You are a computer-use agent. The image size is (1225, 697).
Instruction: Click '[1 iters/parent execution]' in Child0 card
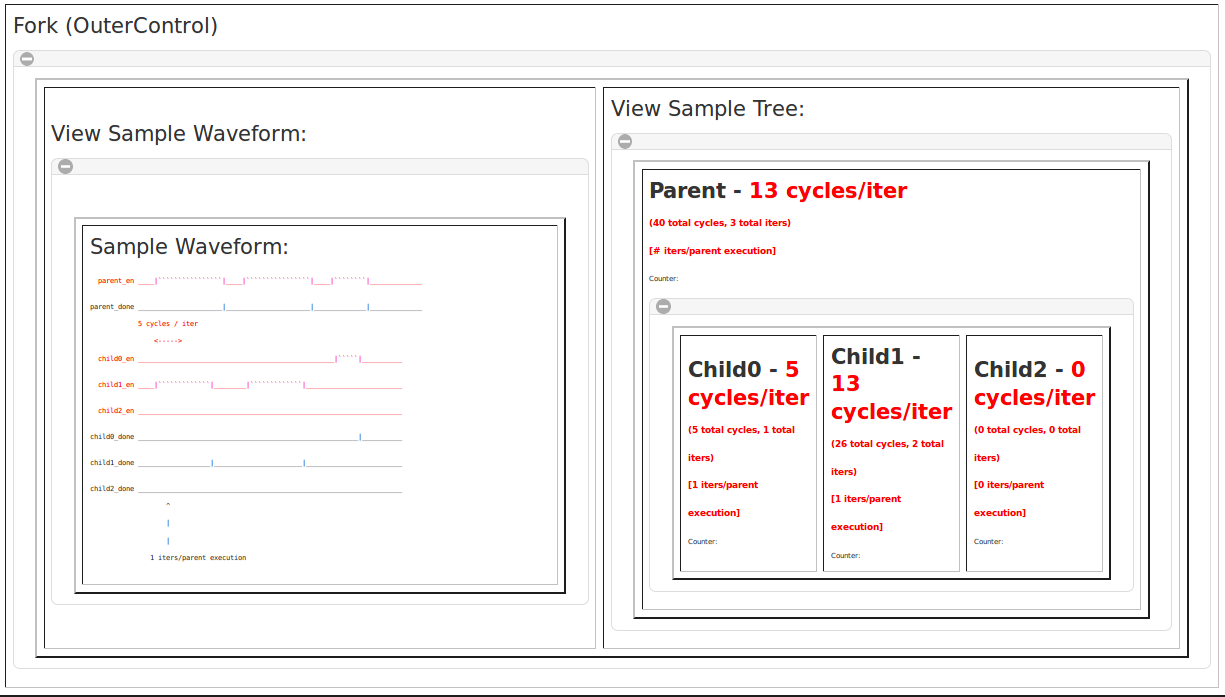coord(723,499)
